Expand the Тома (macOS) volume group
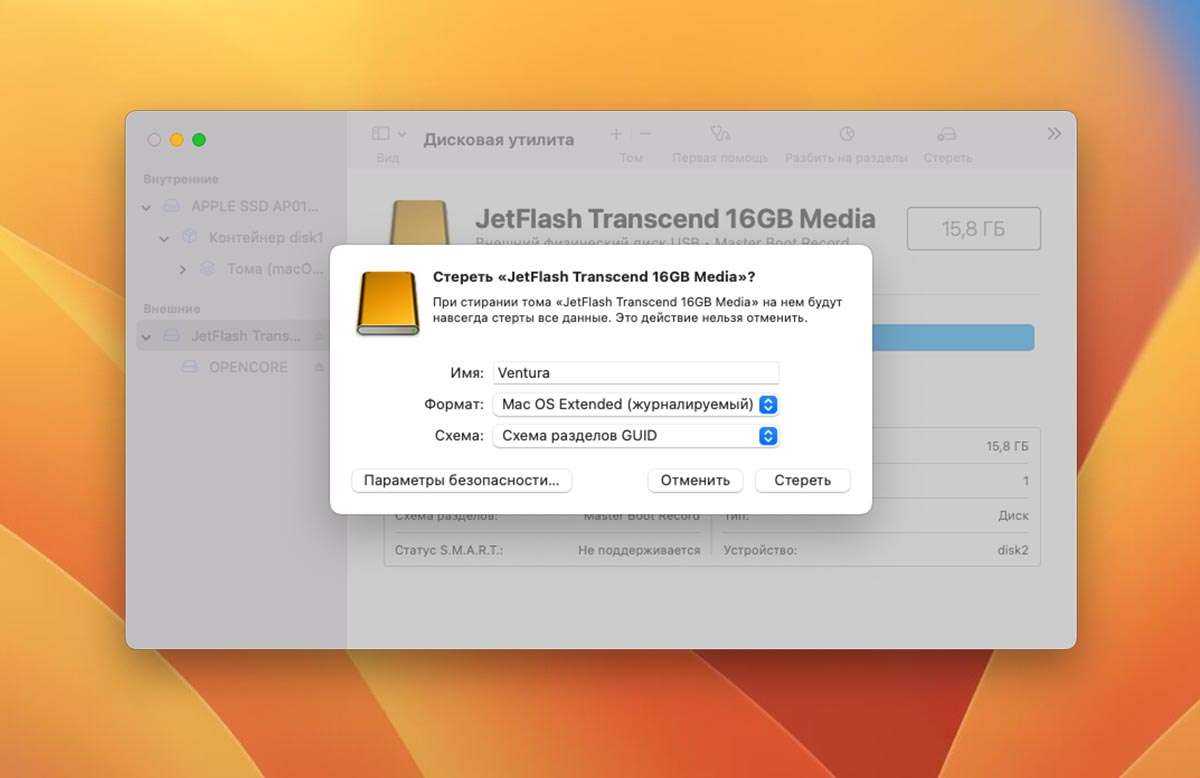1200x778 pixels. (x=182, y=269)
